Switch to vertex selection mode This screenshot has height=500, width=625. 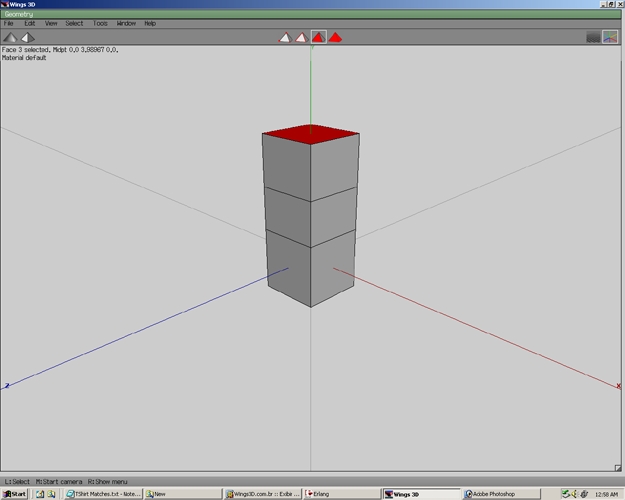tap(285, 37)
